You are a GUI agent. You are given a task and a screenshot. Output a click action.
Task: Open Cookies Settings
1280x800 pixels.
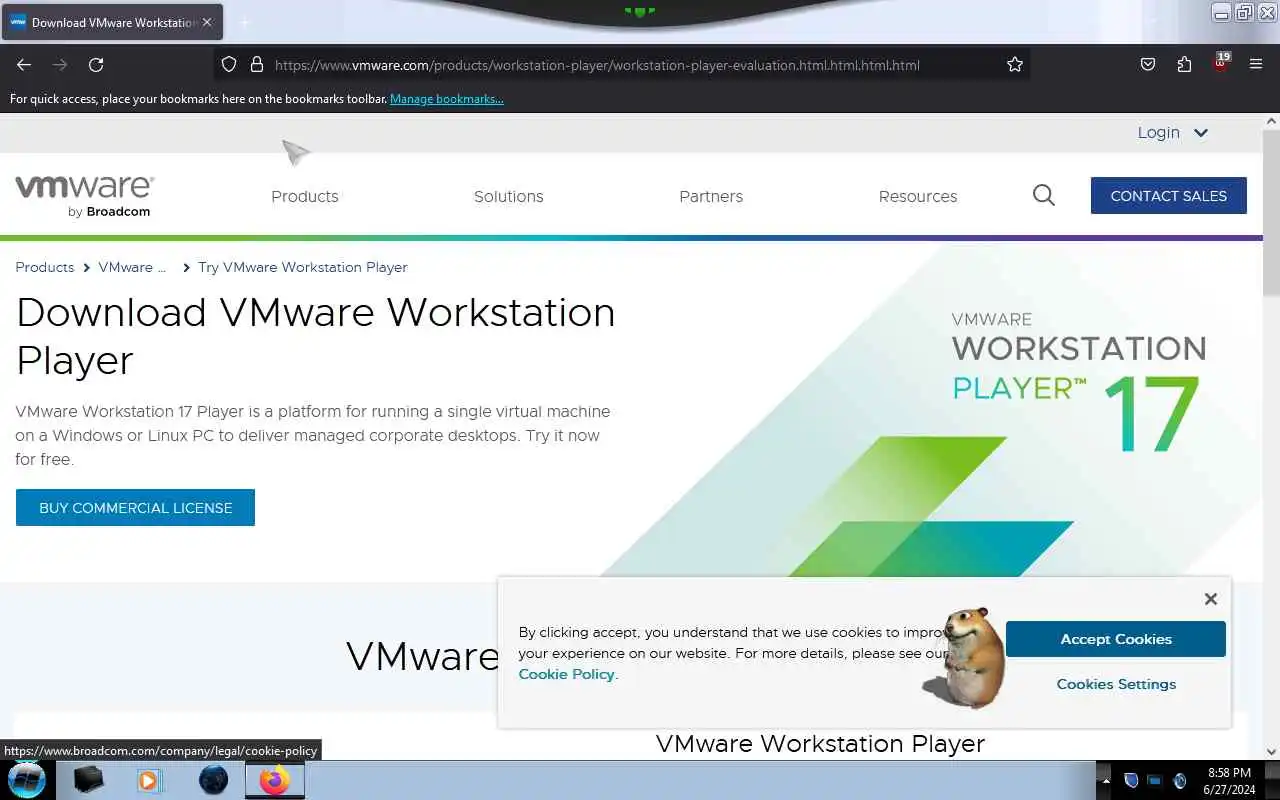point(1116,684)
